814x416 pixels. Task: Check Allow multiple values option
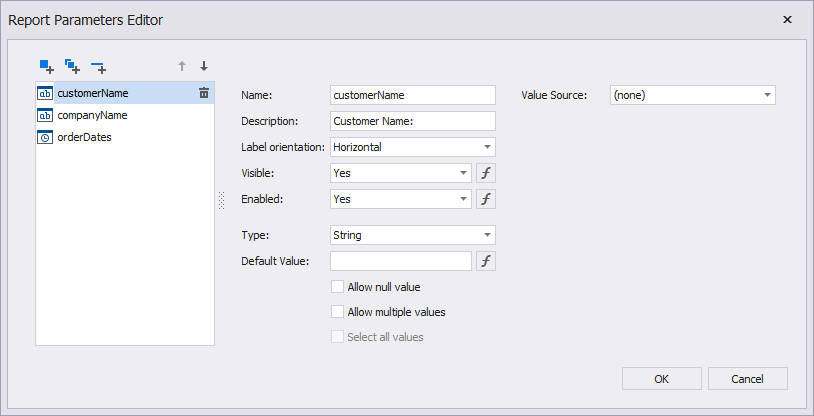click(x=337, y=312)
